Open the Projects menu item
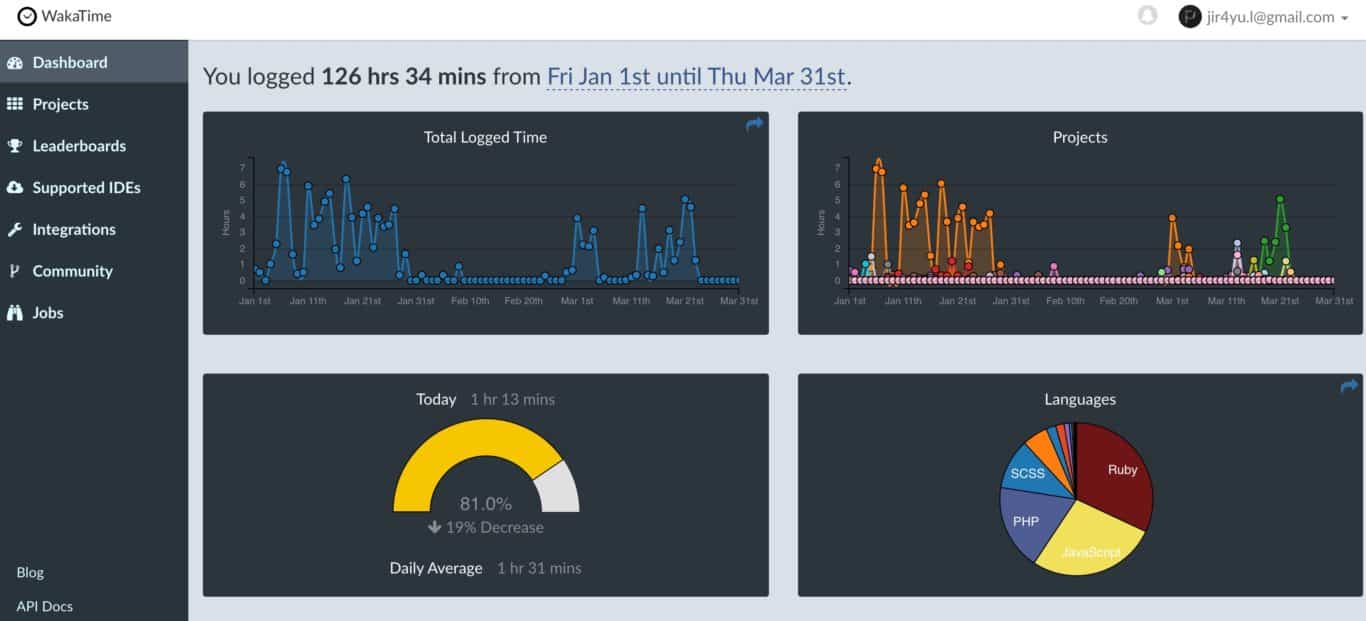This screenshot has width=1366, height=621. 94,104
